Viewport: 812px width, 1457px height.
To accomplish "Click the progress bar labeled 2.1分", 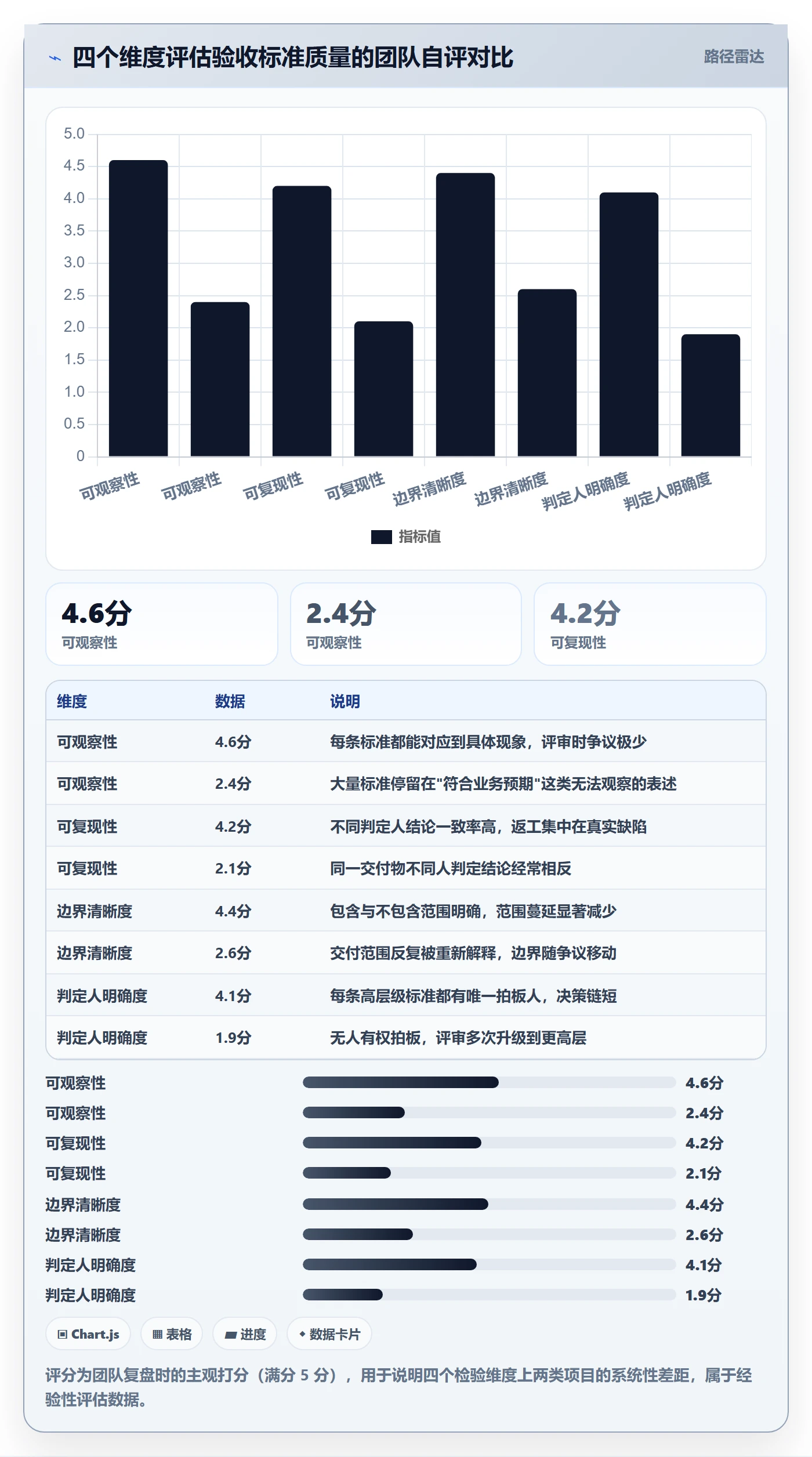I will click(490, 1173).
